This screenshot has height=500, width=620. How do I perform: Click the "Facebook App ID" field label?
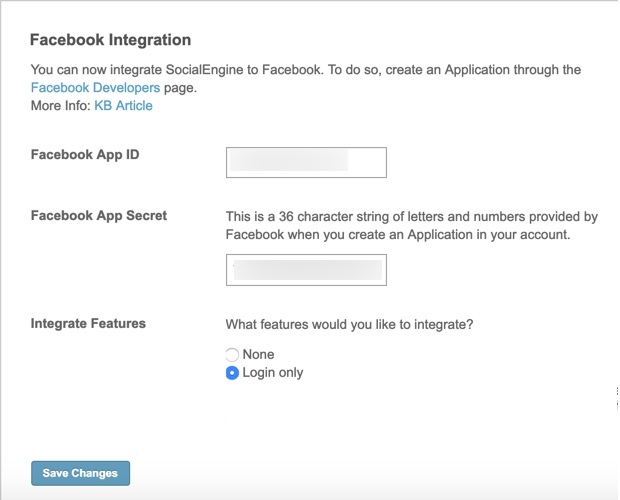(x=85, y=155)
